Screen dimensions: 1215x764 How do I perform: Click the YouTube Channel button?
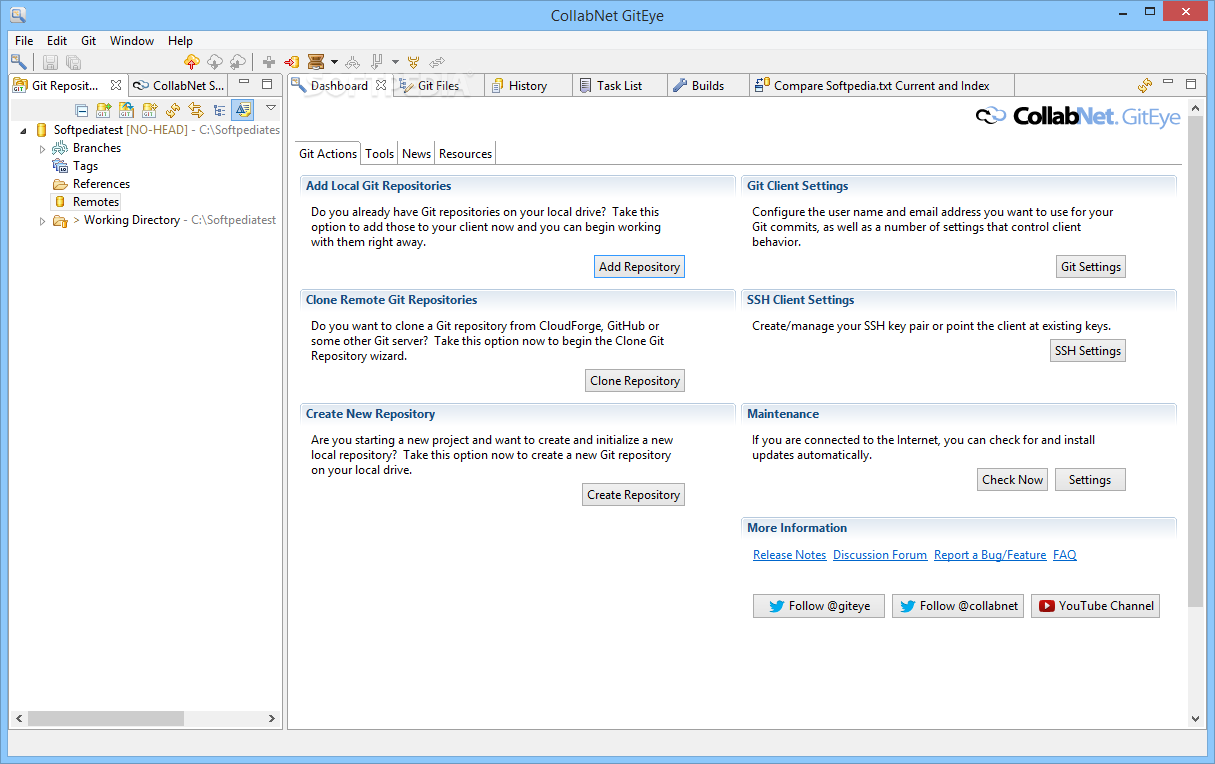coord(1095,606)
